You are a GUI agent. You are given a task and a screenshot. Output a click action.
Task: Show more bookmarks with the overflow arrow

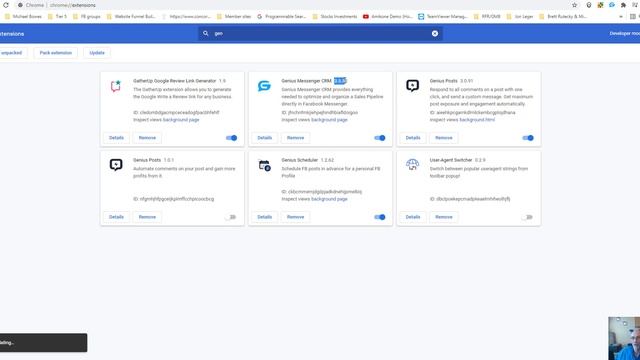[x=621, y=17]
